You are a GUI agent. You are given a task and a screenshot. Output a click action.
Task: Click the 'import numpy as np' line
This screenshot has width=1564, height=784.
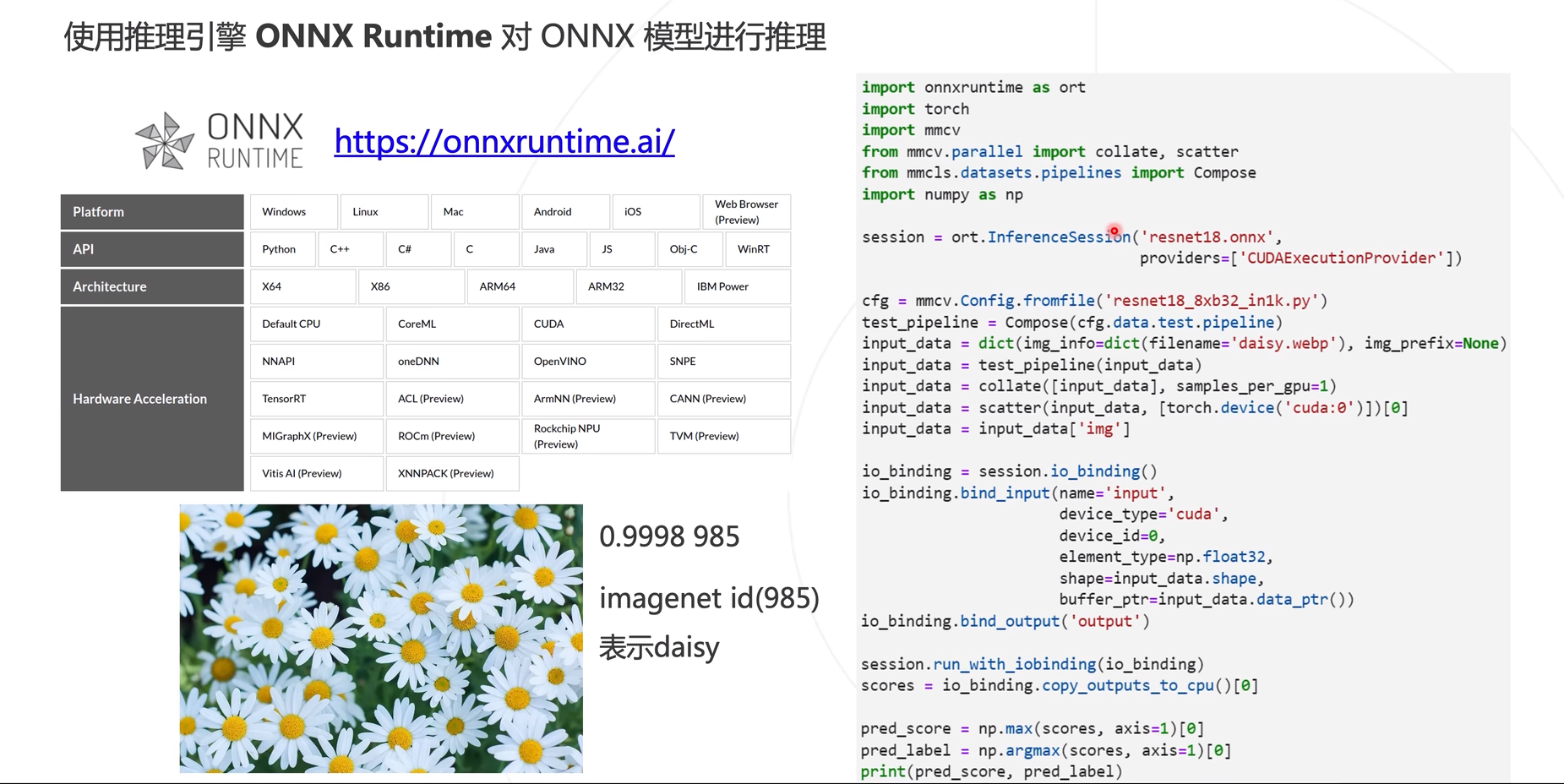[x=942, y=194]
